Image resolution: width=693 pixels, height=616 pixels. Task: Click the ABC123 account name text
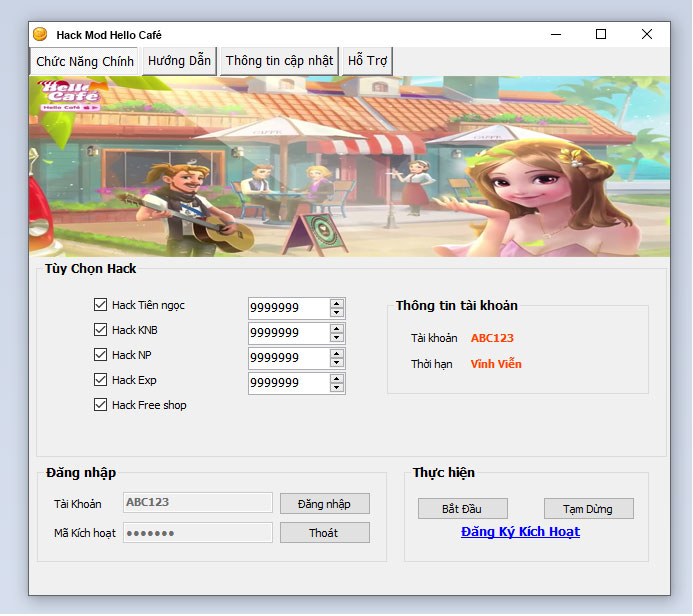click(492, 338)
